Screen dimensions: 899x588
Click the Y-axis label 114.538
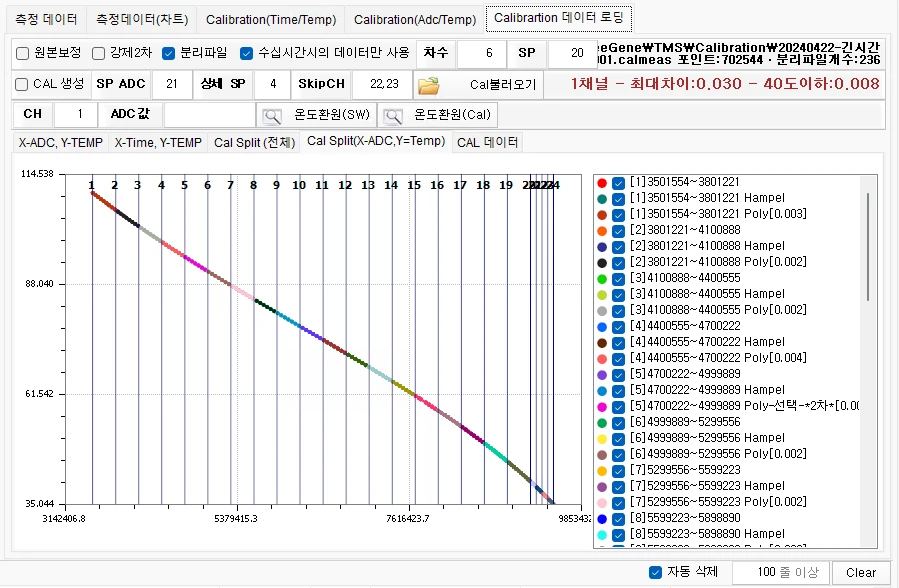[37, 174]
